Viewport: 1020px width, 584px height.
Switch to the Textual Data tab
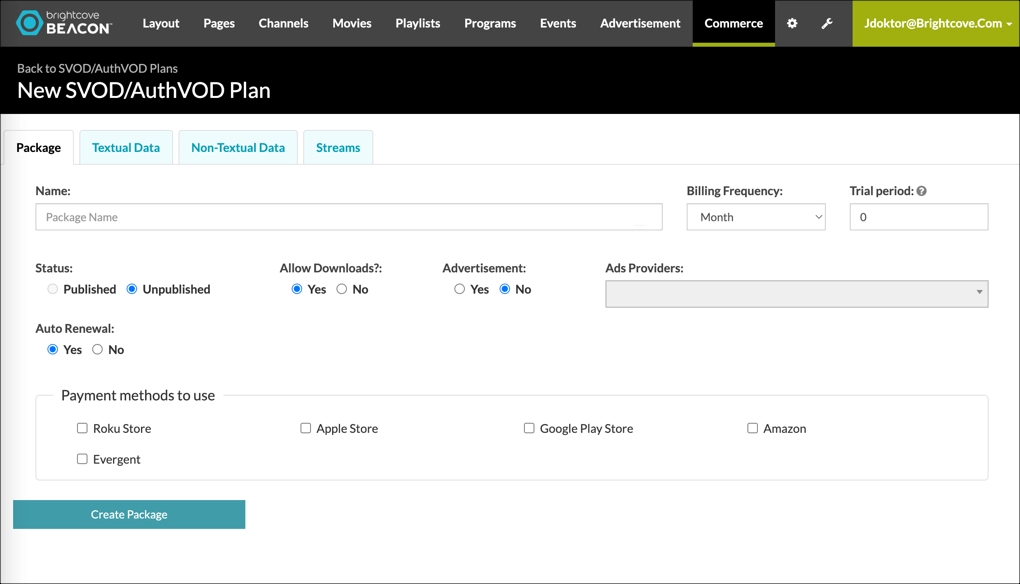click(126, 148)
